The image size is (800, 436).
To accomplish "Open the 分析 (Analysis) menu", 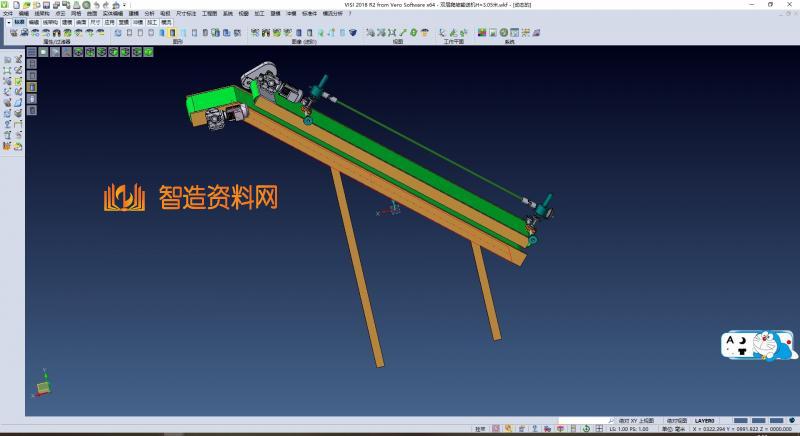I will (x=149, y=13).
